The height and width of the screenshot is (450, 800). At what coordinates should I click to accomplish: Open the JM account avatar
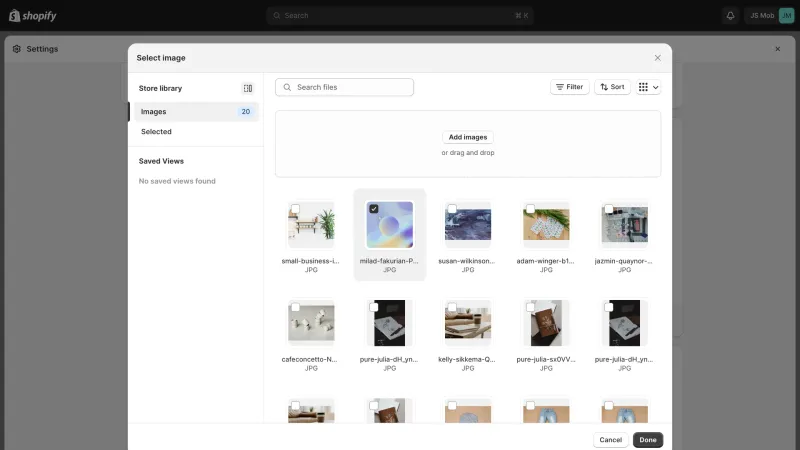(x=786, y=15)
